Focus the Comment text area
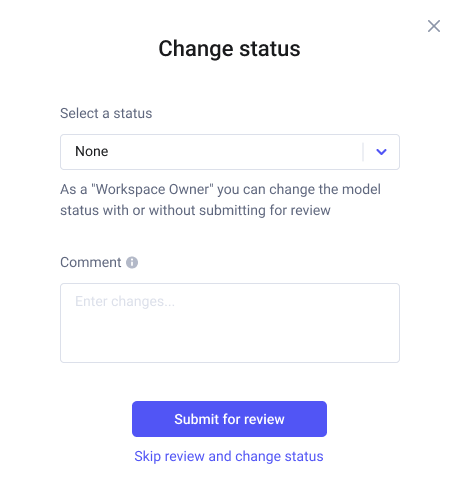Screen dimensions: 460x495 230,323
